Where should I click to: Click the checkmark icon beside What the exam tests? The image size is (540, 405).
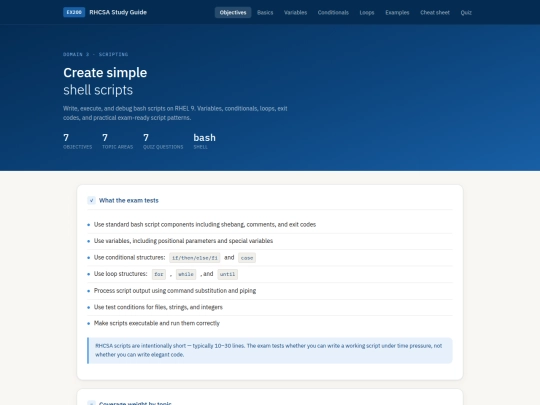tap(91, 200)
